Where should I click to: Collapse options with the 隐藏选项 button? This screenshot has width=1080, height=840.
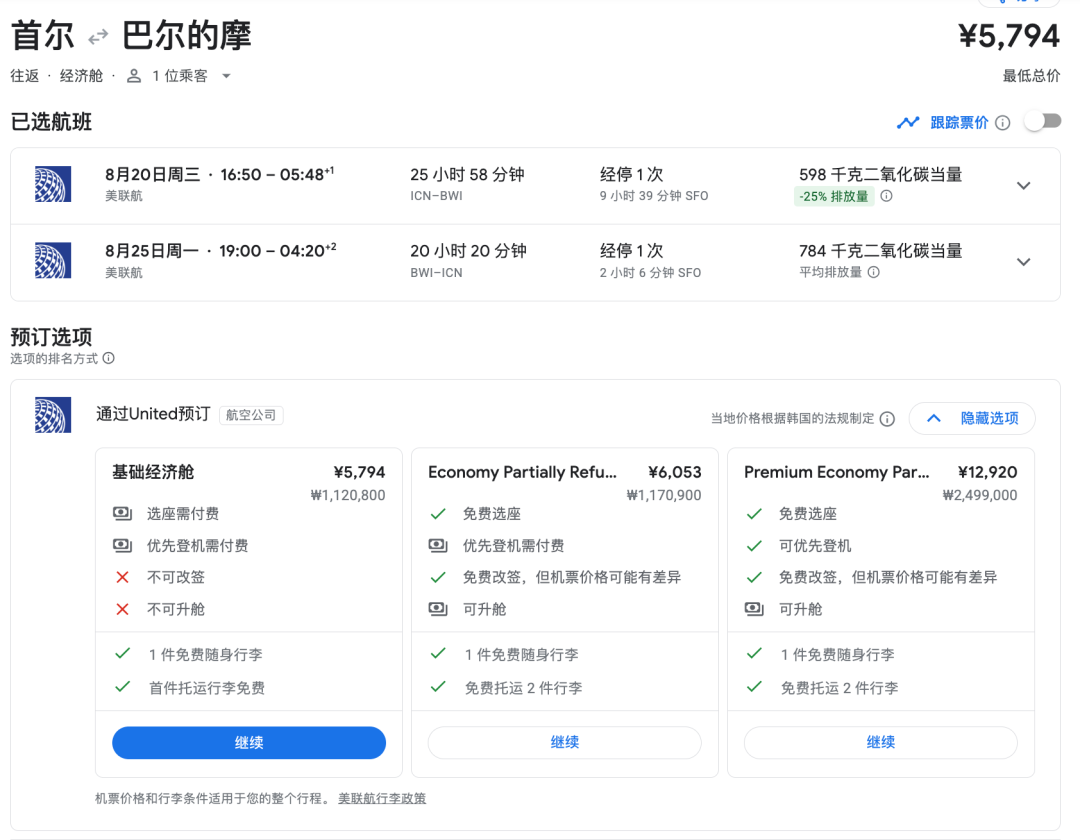972,418
